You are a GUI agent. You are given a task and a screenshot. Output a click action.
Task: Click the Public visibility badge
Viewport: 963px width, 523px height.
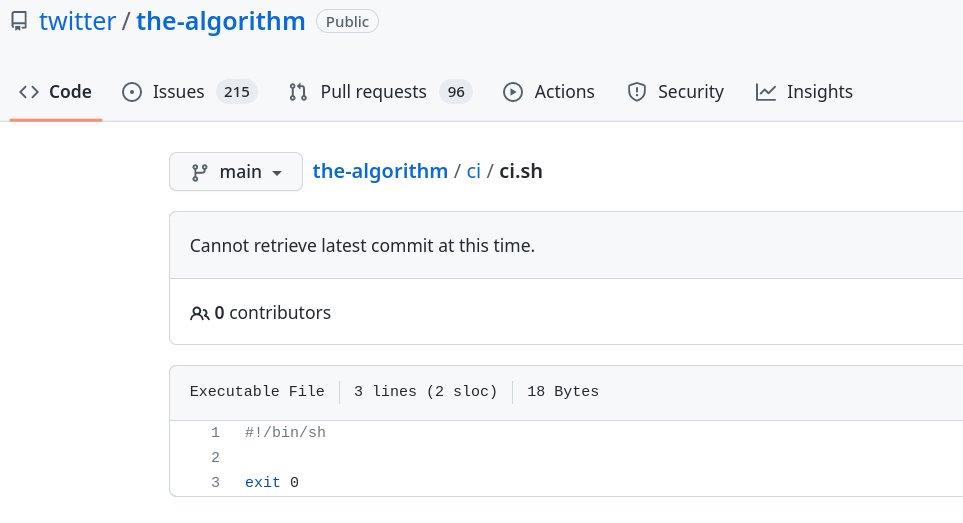click(x=347, y=21)
